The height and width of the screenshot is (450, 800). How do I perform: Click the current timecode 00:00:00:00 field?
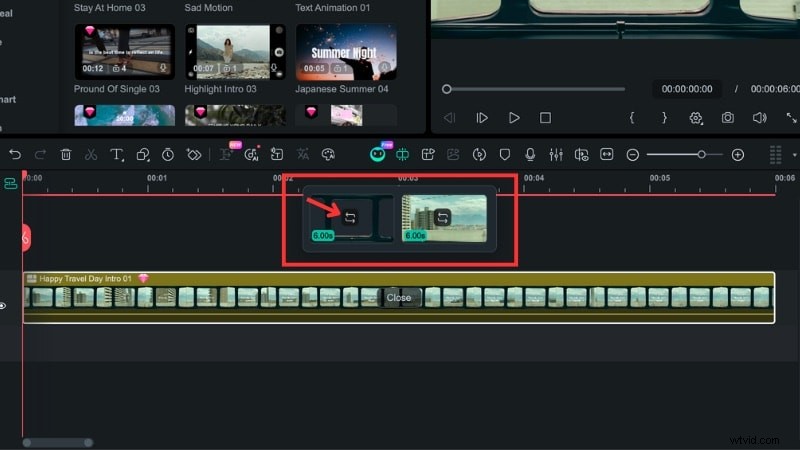pos(687,89)
